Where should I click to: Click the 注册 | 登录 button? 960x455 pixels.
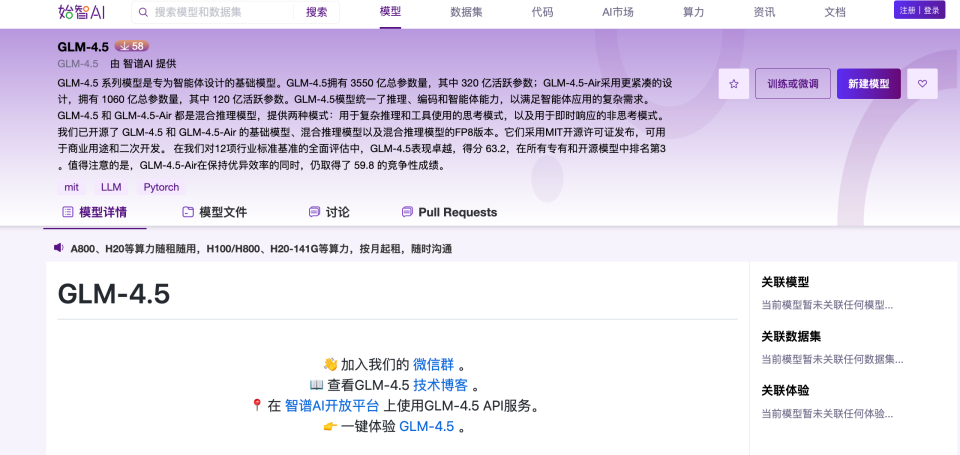pos(919,10)
